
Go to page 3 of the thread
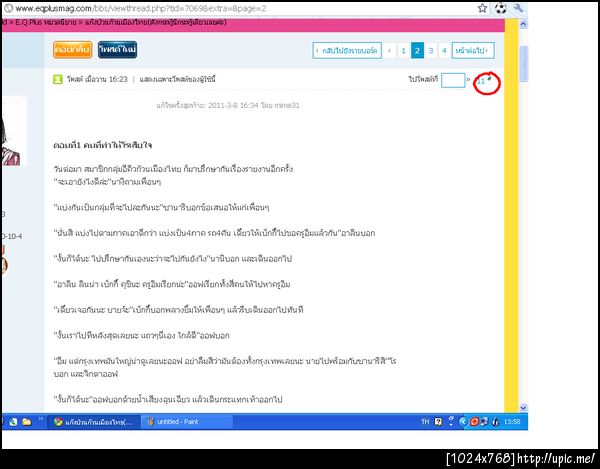point(431,50)
